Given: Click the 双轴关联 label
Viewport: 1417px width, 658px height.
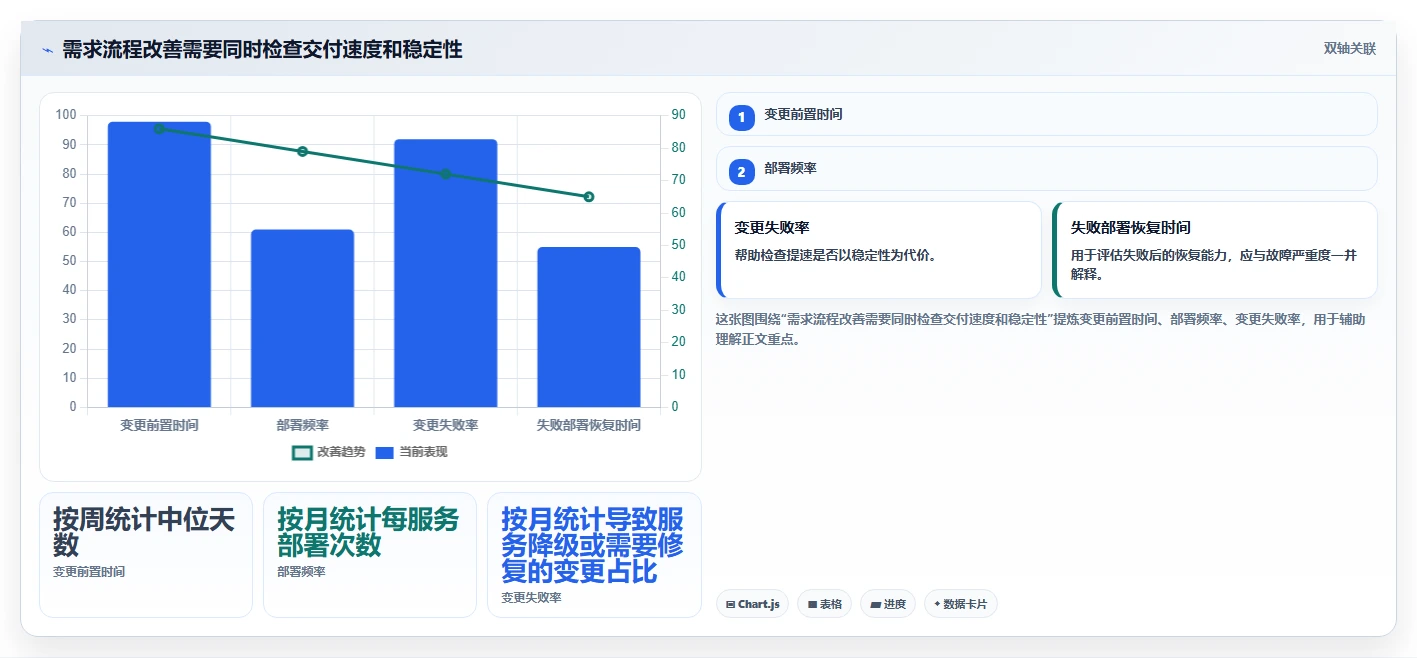Looking at the screenshot, I should [1350, 49].
